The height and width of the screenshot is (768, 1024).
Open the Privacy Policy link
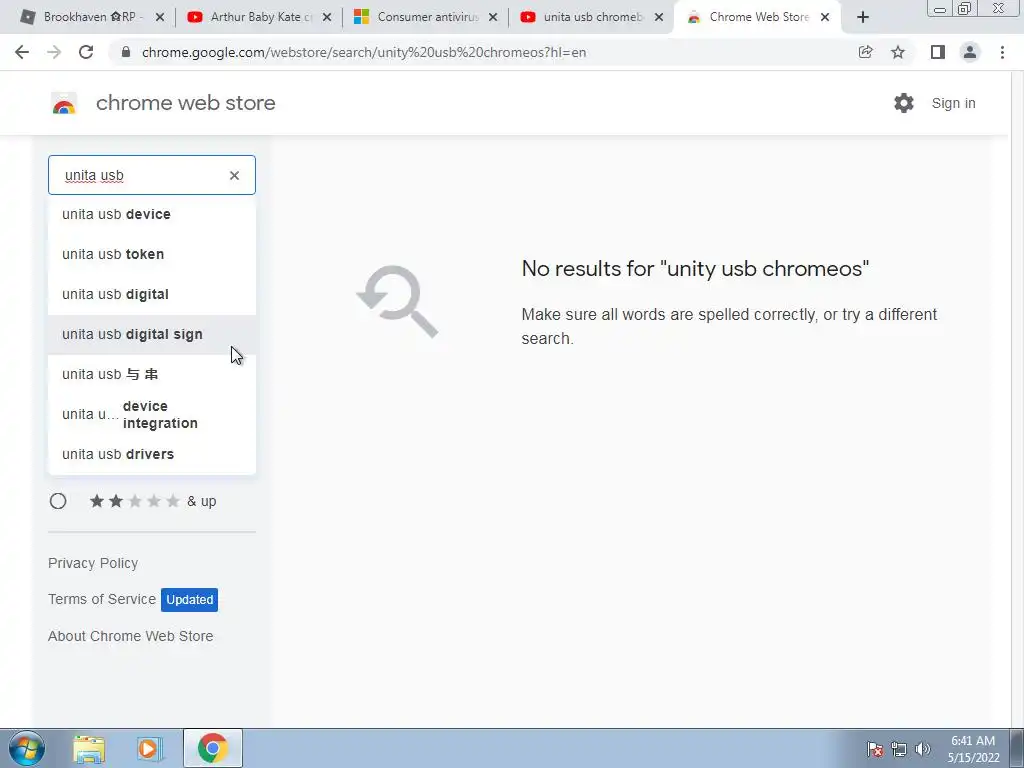coord(93,563)
